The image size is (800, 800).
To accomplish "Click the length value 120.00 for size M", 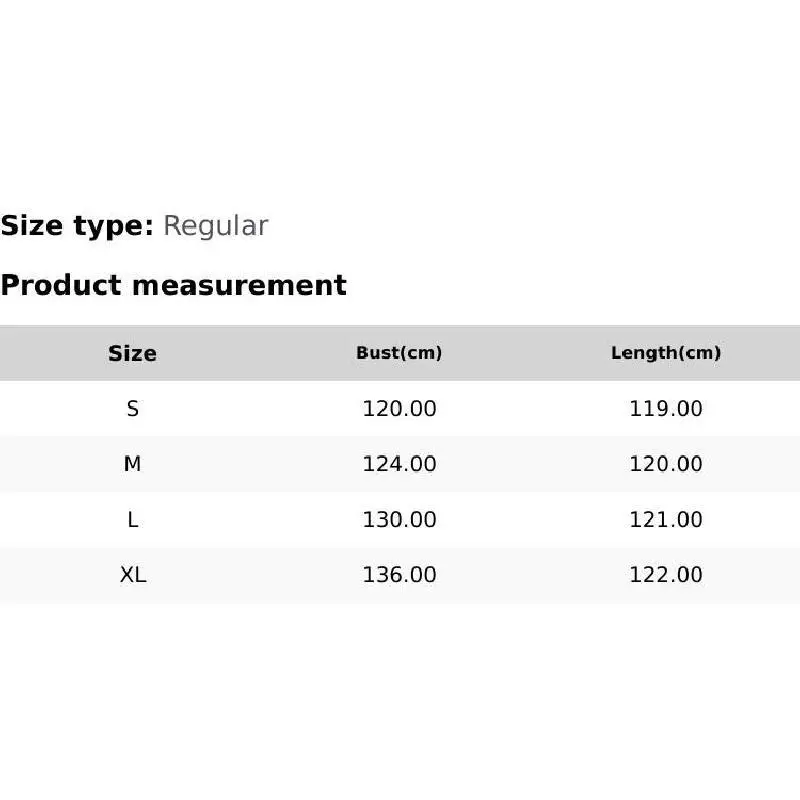I will 666,464.
